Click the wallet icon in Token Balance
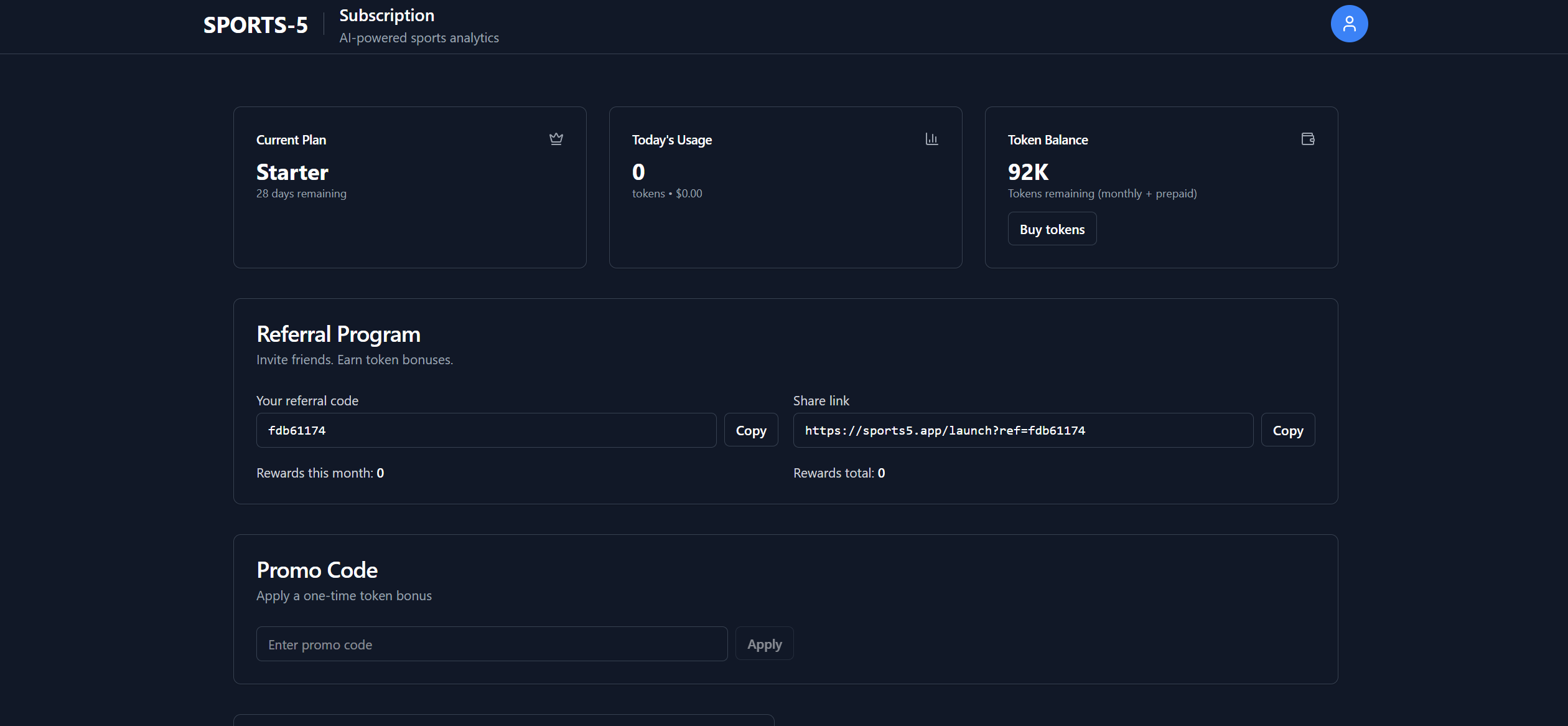 1307,139
